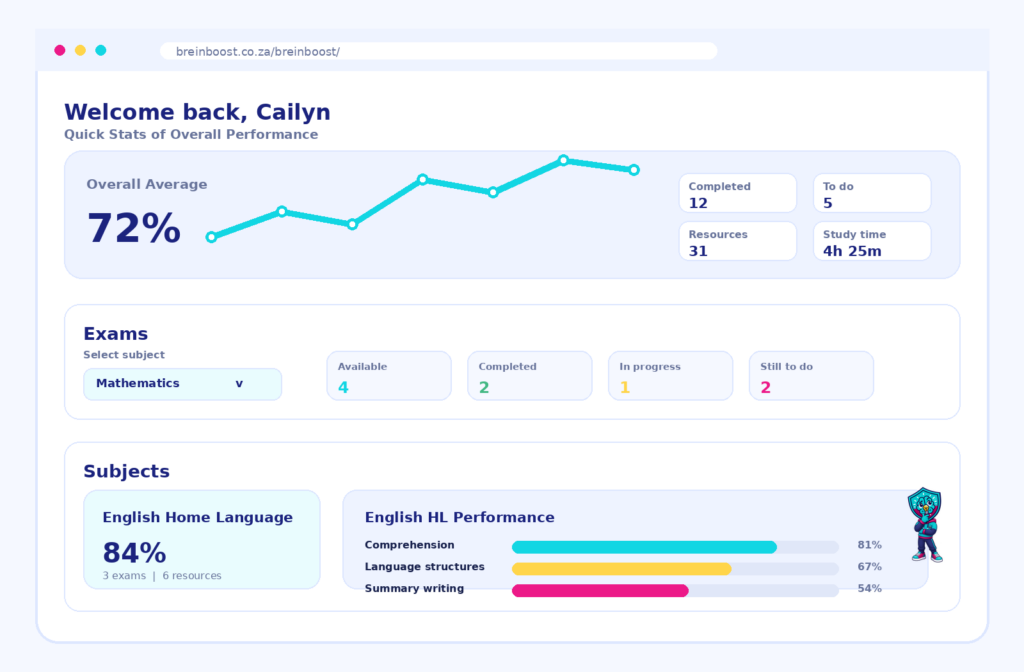Image resolution: width=1024 pixels, height=672 pixels.
Task: Click the dropdown arrow next to Mathematics
Action: click(x=239, y=384)
